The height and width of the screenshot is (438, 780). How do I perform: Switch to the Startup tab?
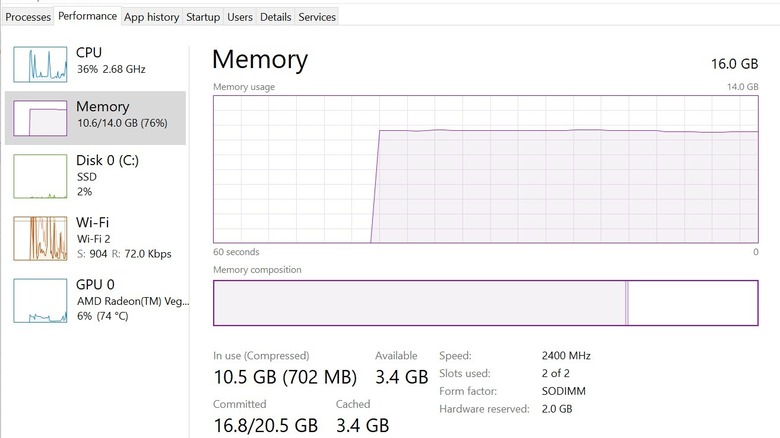203,16
